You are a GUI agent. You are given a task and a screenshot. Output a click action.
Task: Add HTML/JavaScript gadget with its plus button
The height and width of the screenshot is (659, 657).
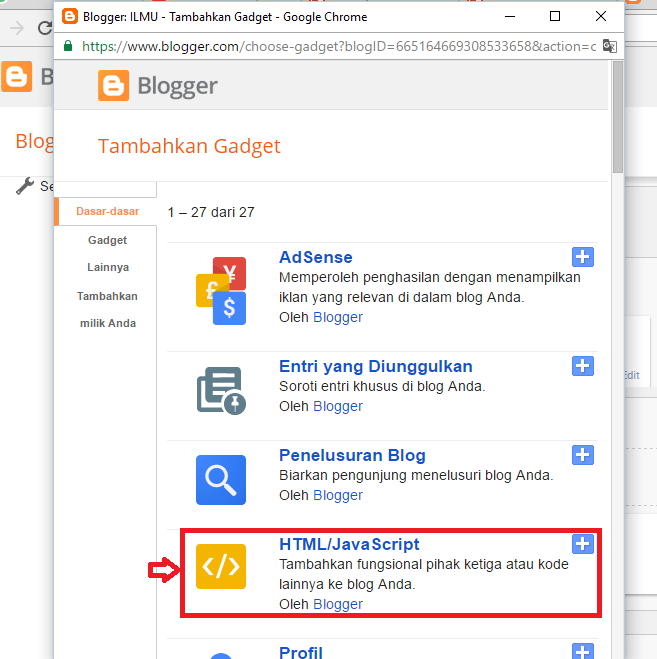point(583,544)
